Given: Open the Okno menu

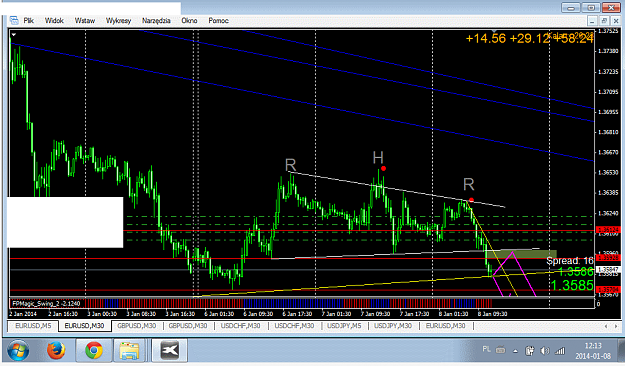Looking at the screenshot, I should point(189,20).
